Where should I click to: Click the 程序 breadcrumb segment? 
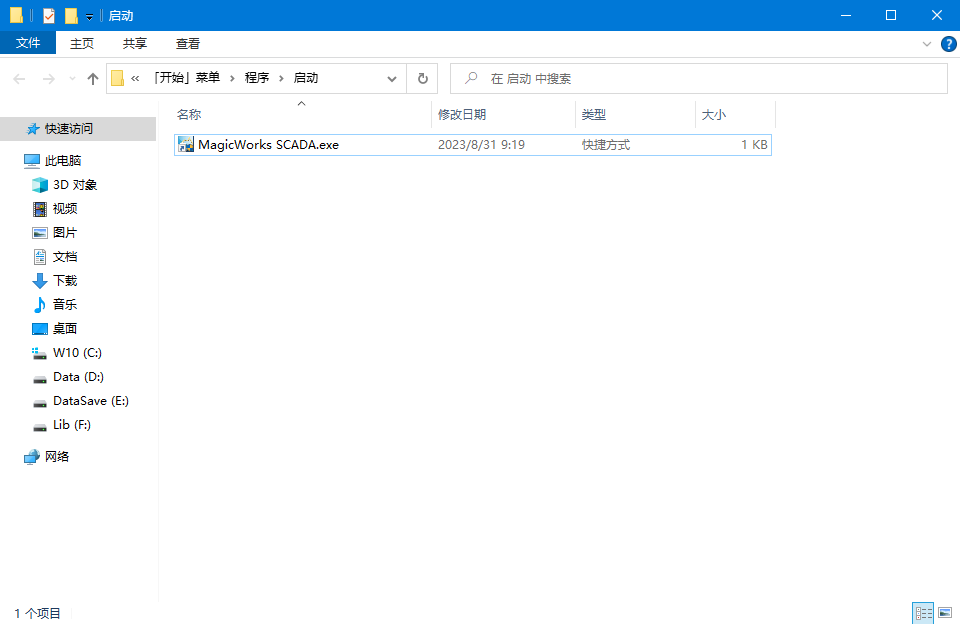point(257,78)
